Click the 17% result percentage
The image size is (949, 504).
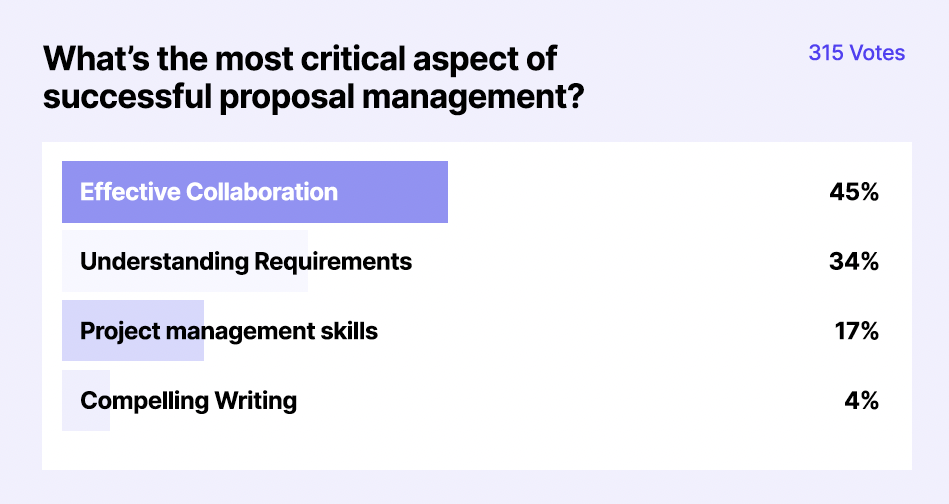[856, 331]
